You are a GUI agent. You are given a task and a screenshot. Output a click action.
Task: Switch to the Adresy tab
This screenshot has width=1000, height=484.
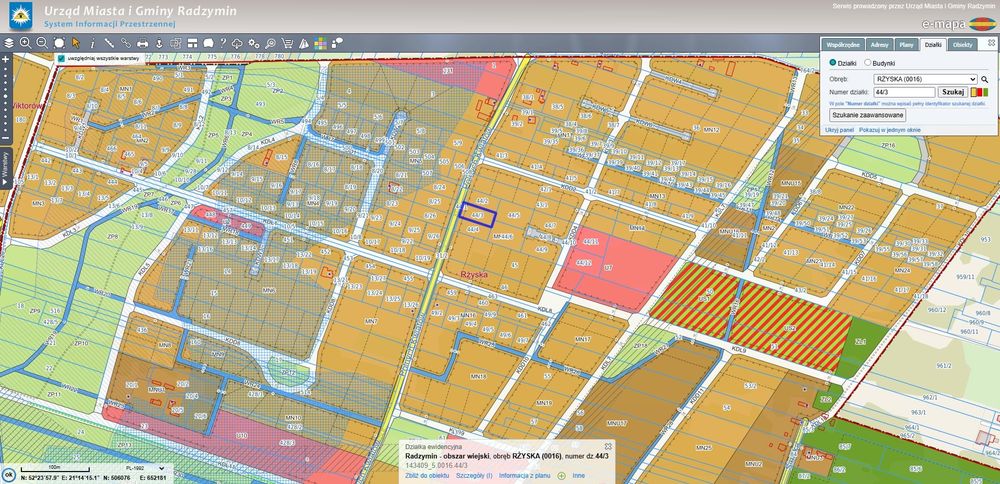coord(879,45)
